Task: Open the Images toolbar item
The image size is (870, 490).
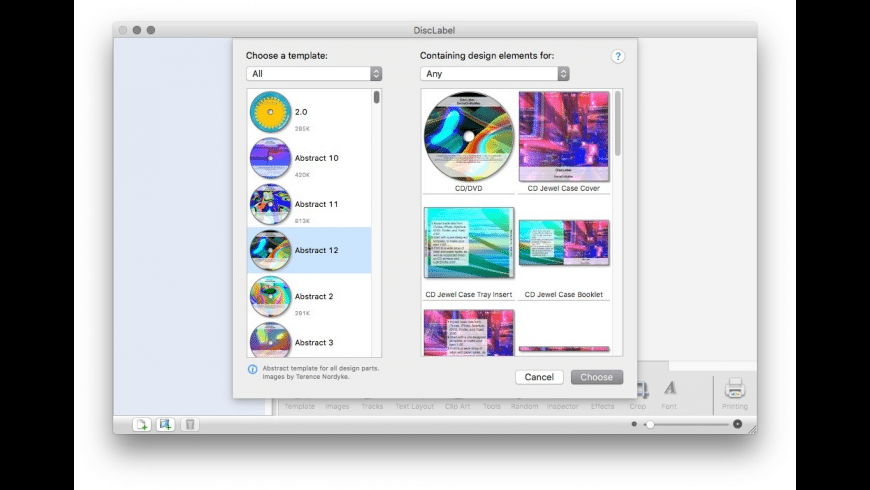Action: pos(337,406)
